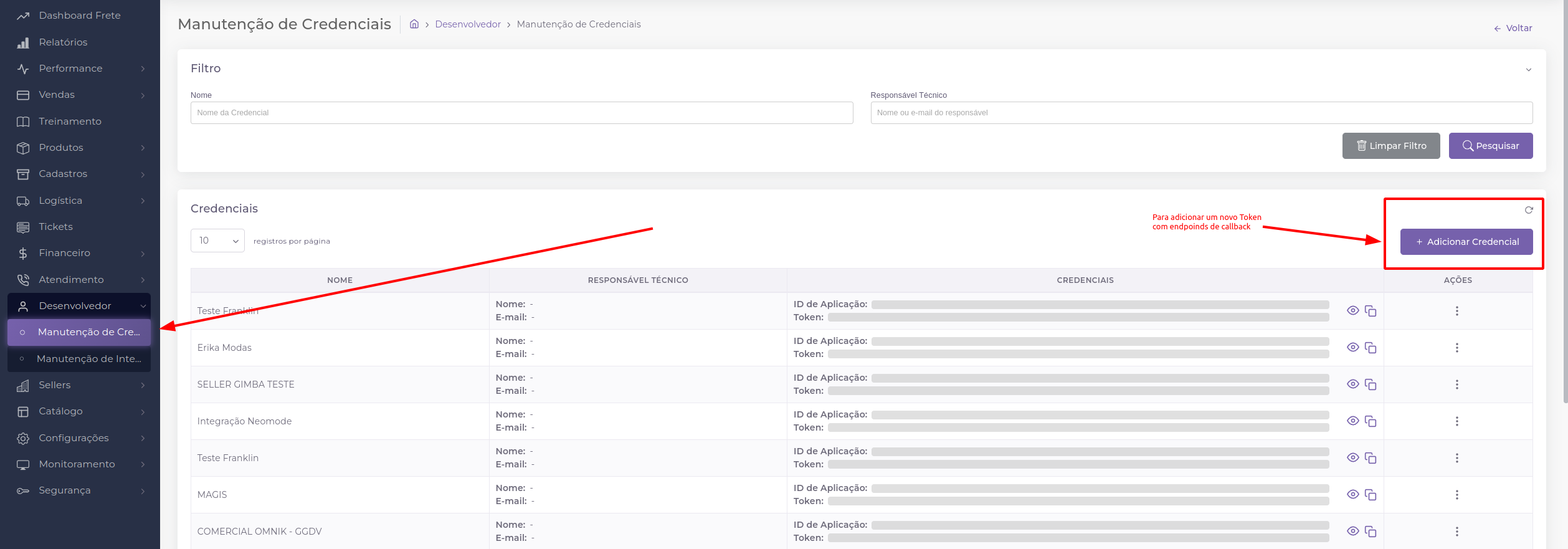Show hidden token for first Teste Franklin row

tap(1352, 310)
